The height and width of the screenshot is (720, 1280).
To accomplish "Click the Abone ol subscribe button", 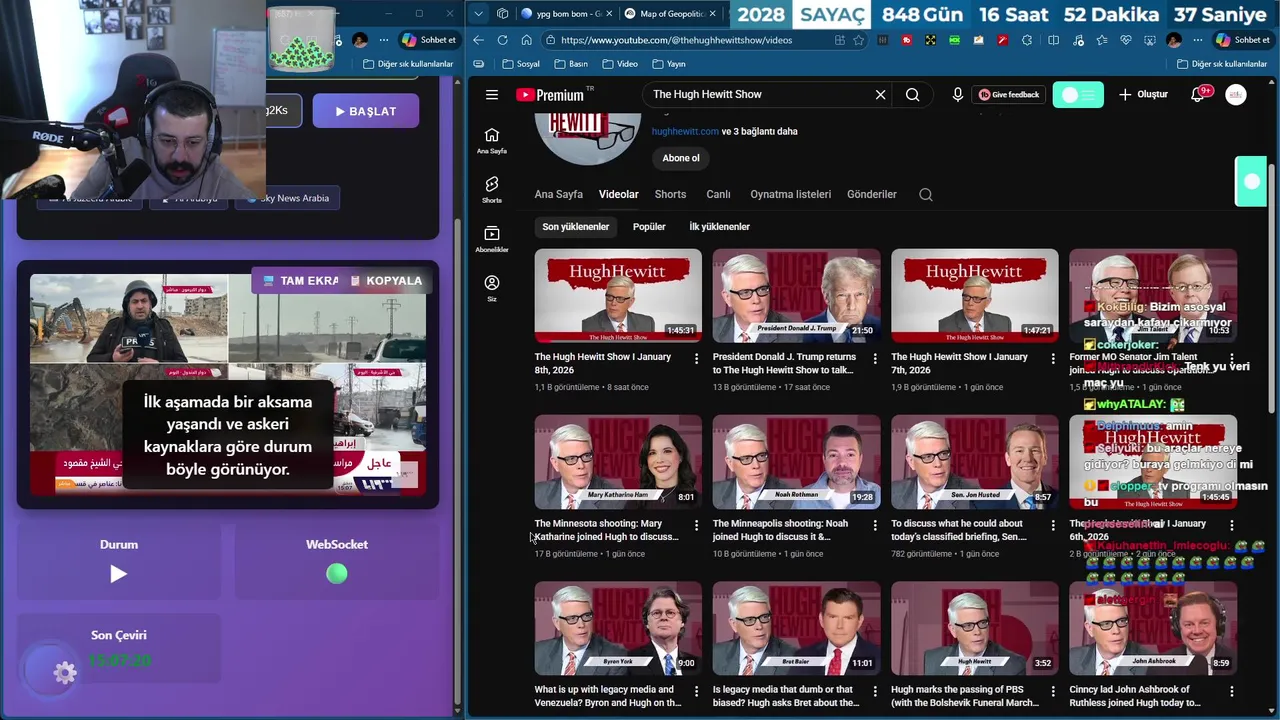I will pos(681,158).
